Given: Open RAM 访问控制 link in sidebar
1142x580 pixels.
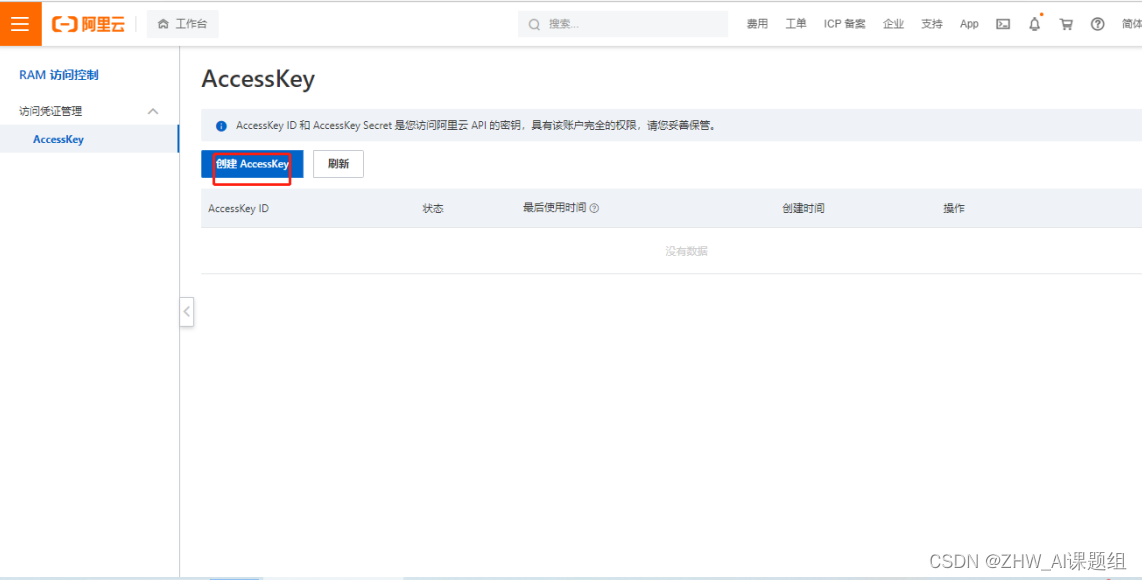Looking at the screenshot, I should click(x=59, y=74).
